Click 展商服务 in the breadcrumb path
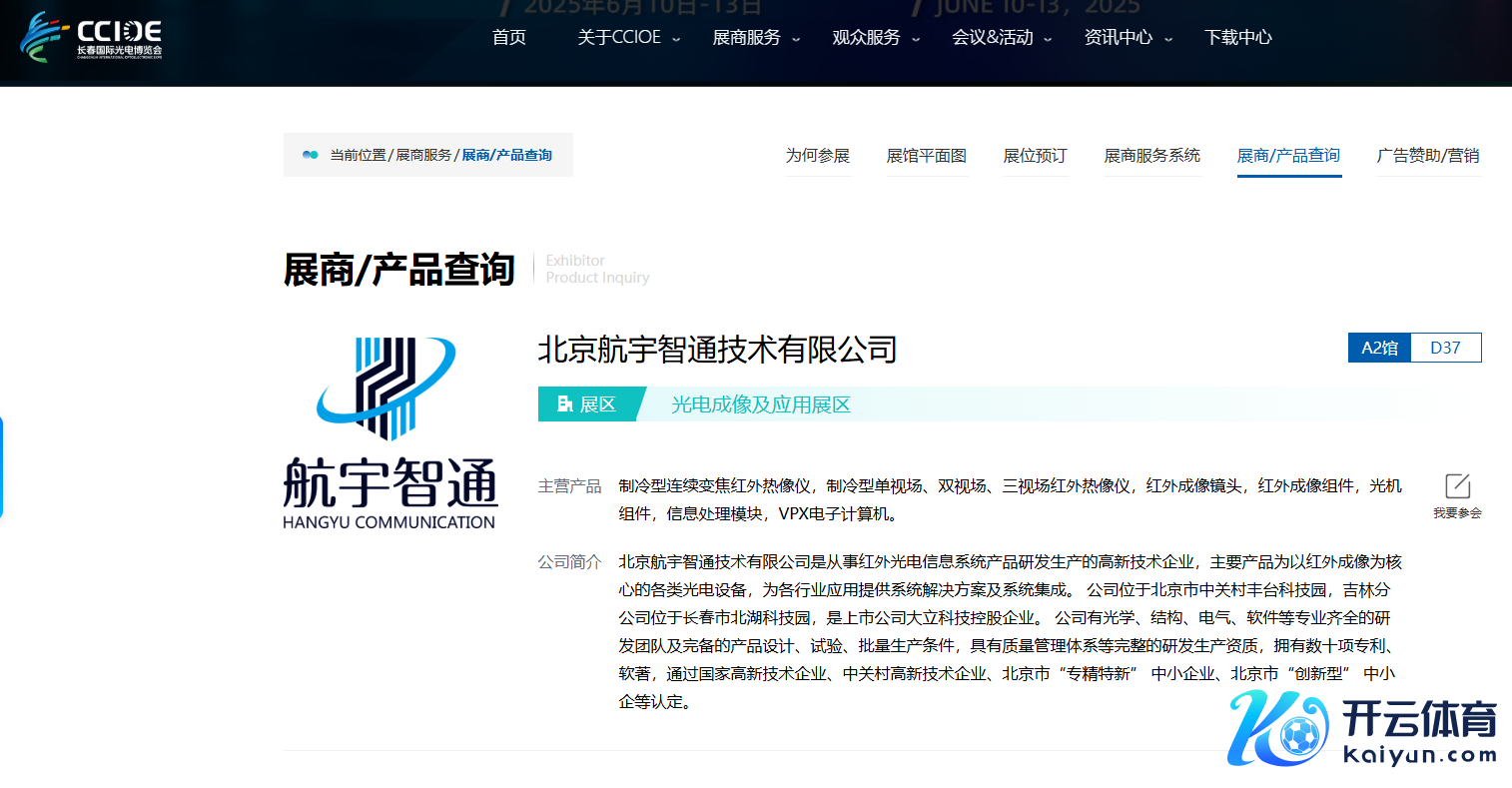 [x=424, y=155]
